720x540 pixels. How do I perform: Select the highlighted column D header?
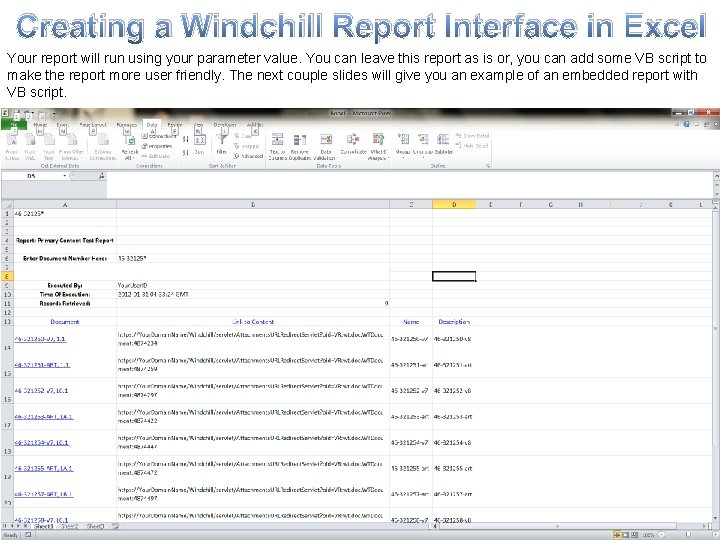454,205
